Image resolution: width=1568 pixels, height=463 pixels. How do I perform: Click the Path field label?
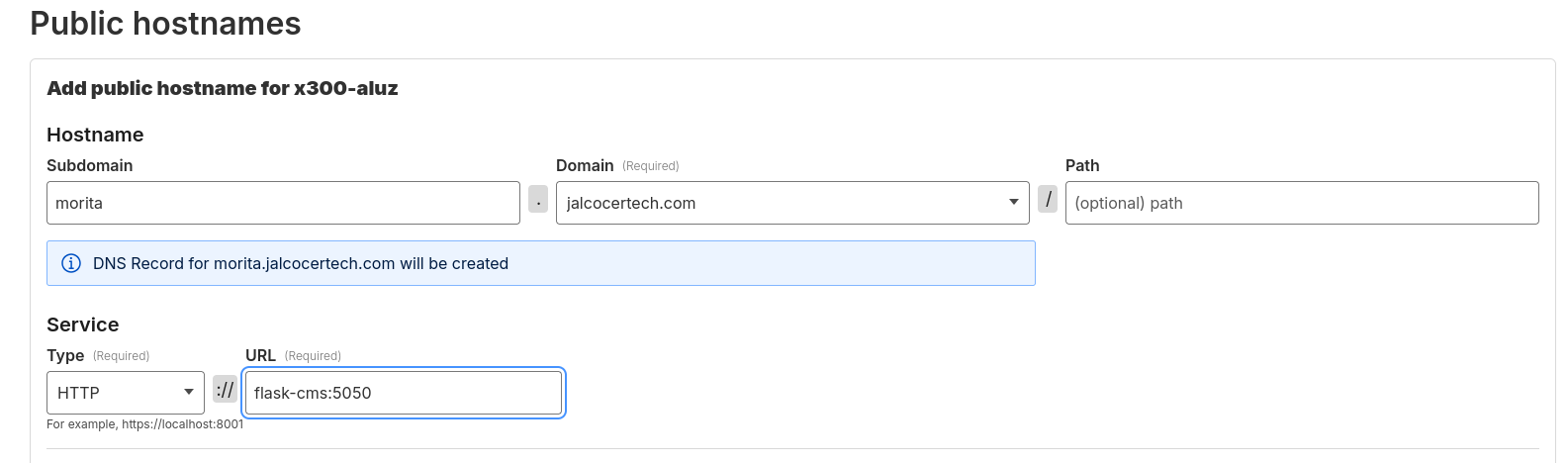[x=1082, y=165]
